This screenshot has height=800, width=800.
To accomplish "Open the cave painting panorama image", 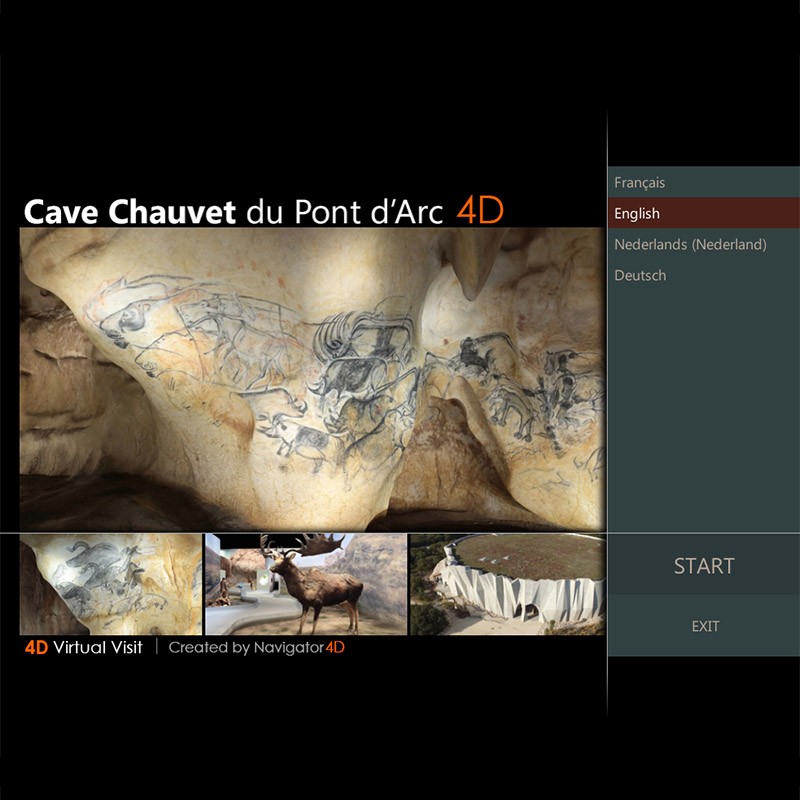I will pos(312,379).
